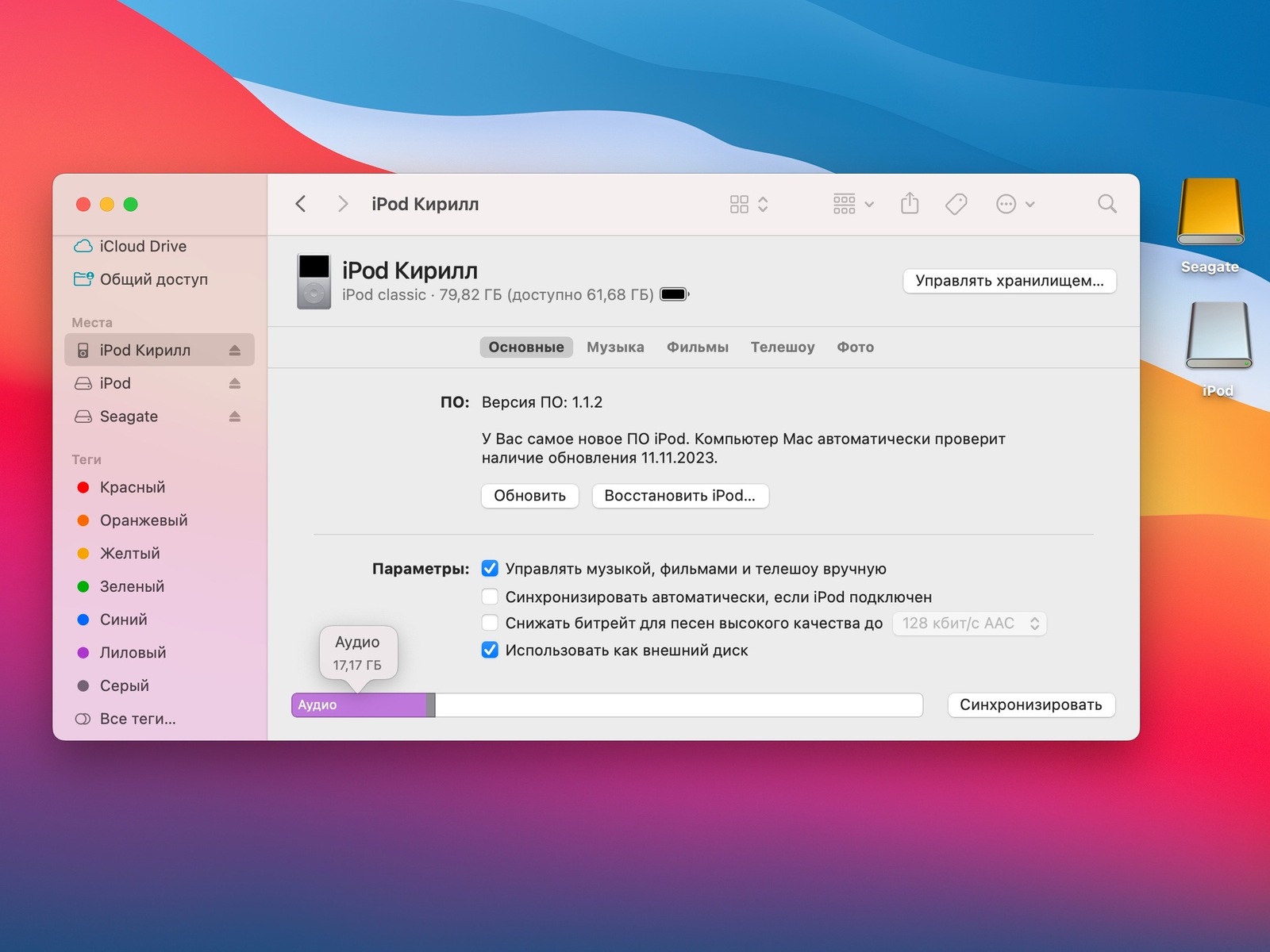Enable Синхронизировать автоматически, если iPod подключен
Screen dimensions: 1270x952
click(490, 597)
